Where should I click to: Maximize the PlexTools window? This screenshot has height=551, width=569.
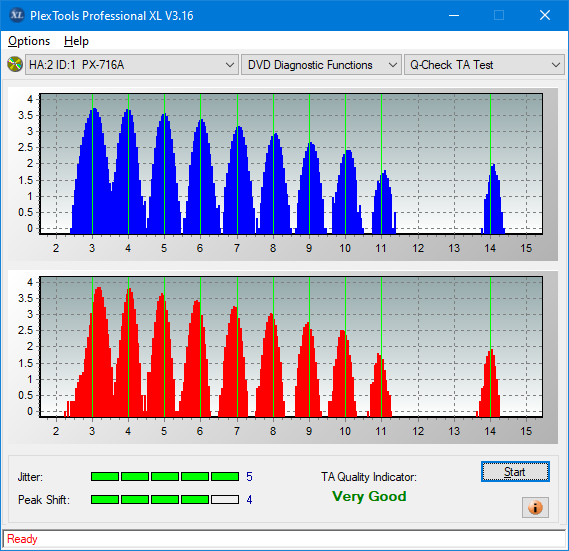pyautogui.click(x=499, y=15)
